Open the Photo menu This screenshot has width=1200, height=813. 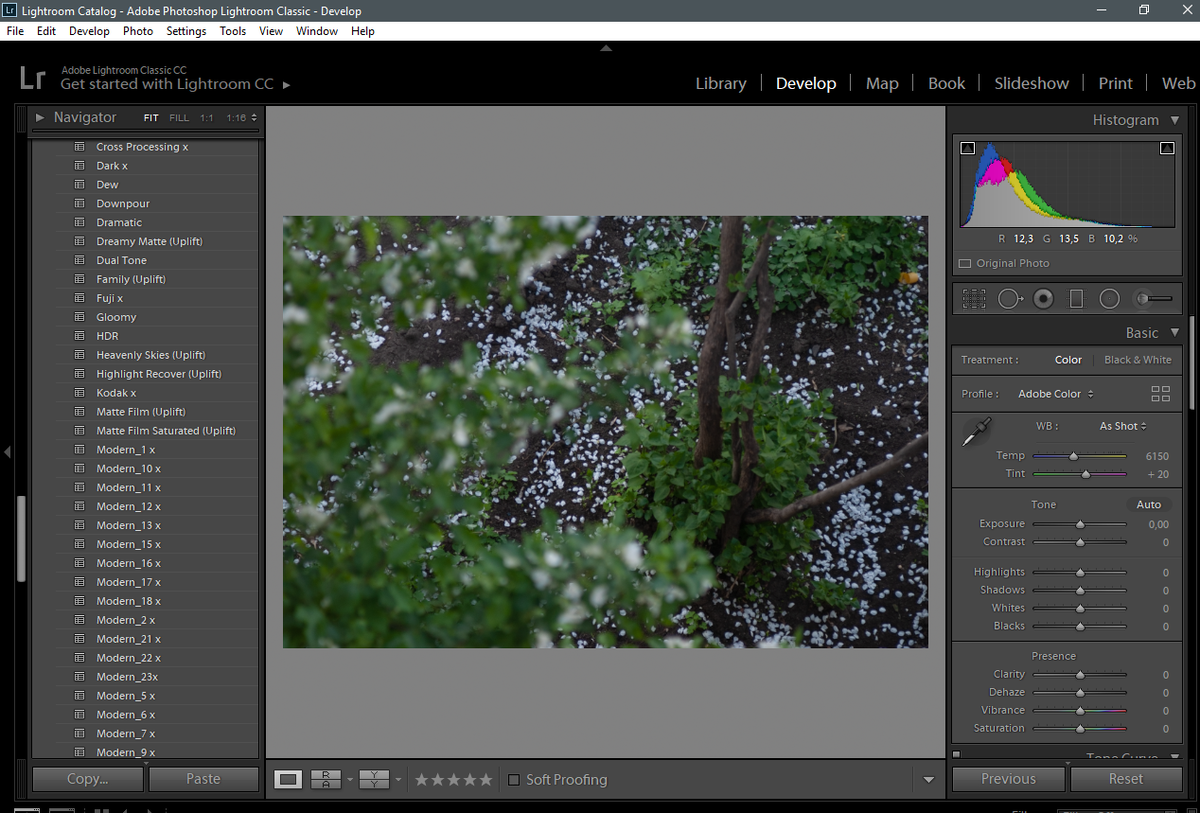click(138, 31)
